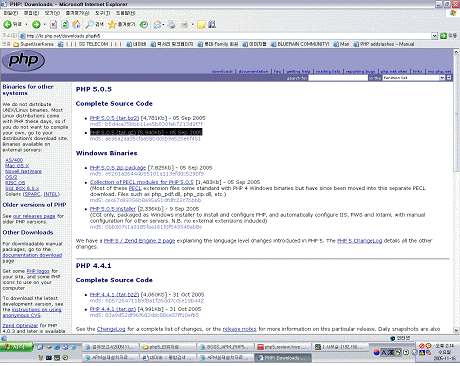This screenshot has height=366, width=460.
Task: Click the PHP 4.4.1 (tar.gz) link
Action: pos(113,309)
